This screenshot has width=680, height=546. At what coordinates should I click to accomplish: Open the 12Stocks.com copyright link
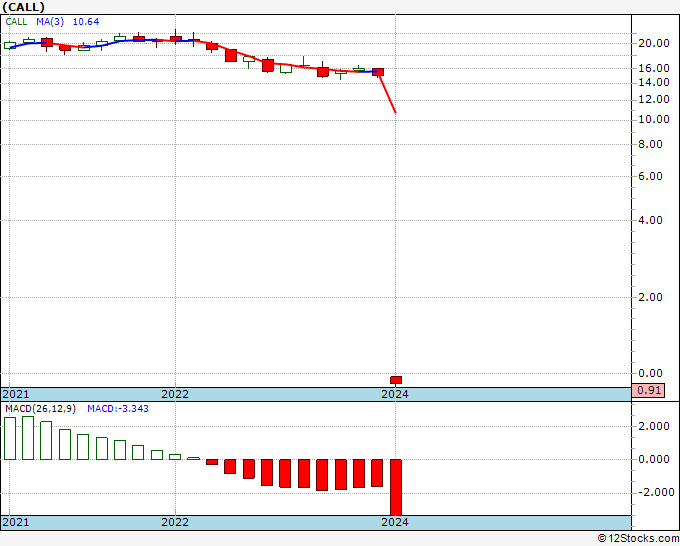click(x=638, y=539)
